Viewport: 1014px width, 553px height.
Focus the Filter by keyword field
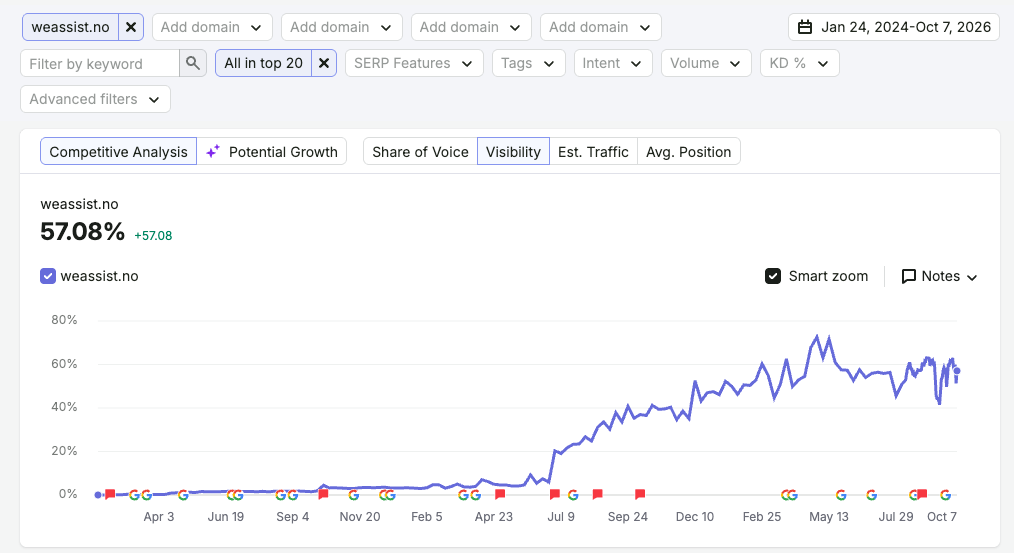pos(100,63)
